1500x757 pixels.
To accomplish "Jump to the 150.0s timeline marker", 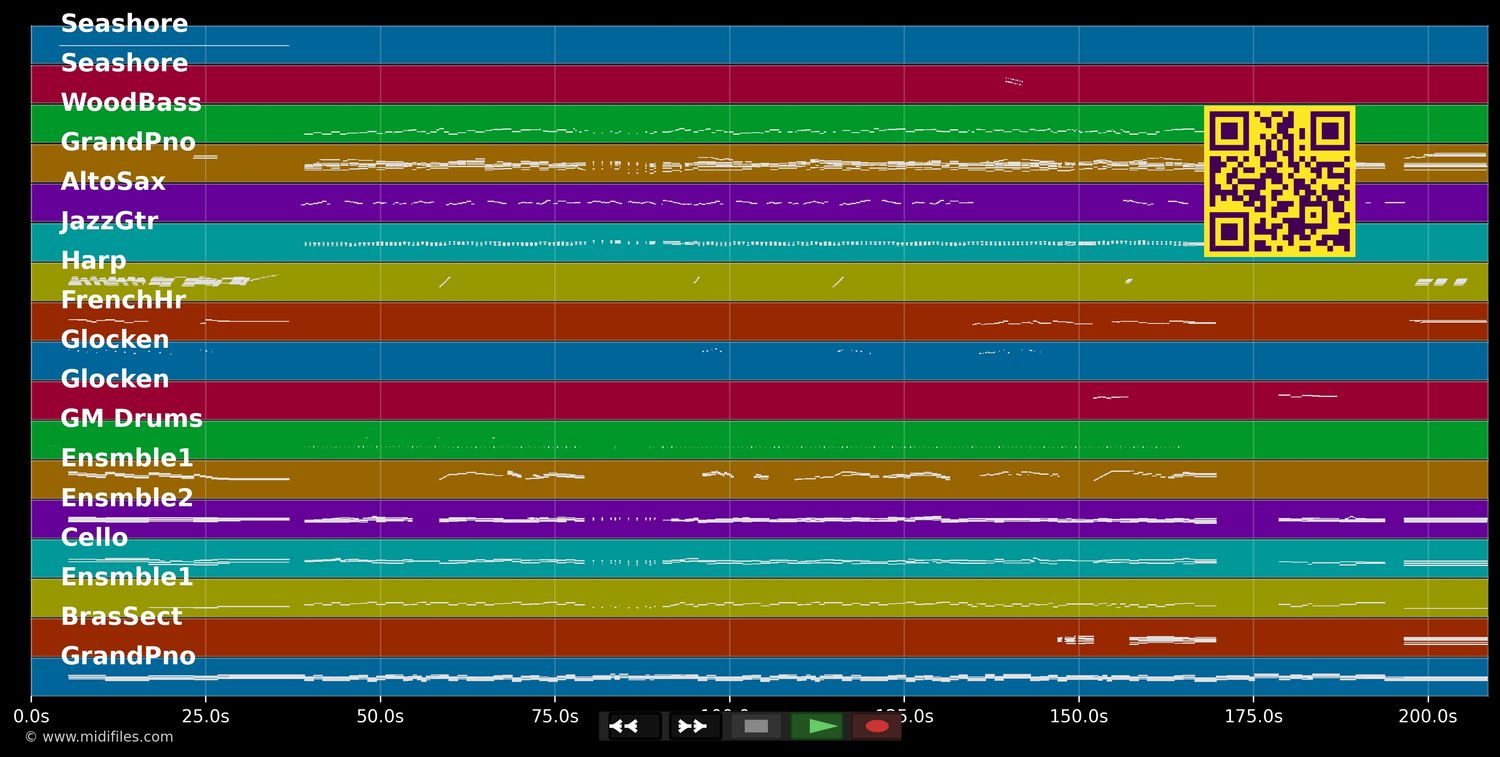I will pyautogui.click(x=1078, y=716).
